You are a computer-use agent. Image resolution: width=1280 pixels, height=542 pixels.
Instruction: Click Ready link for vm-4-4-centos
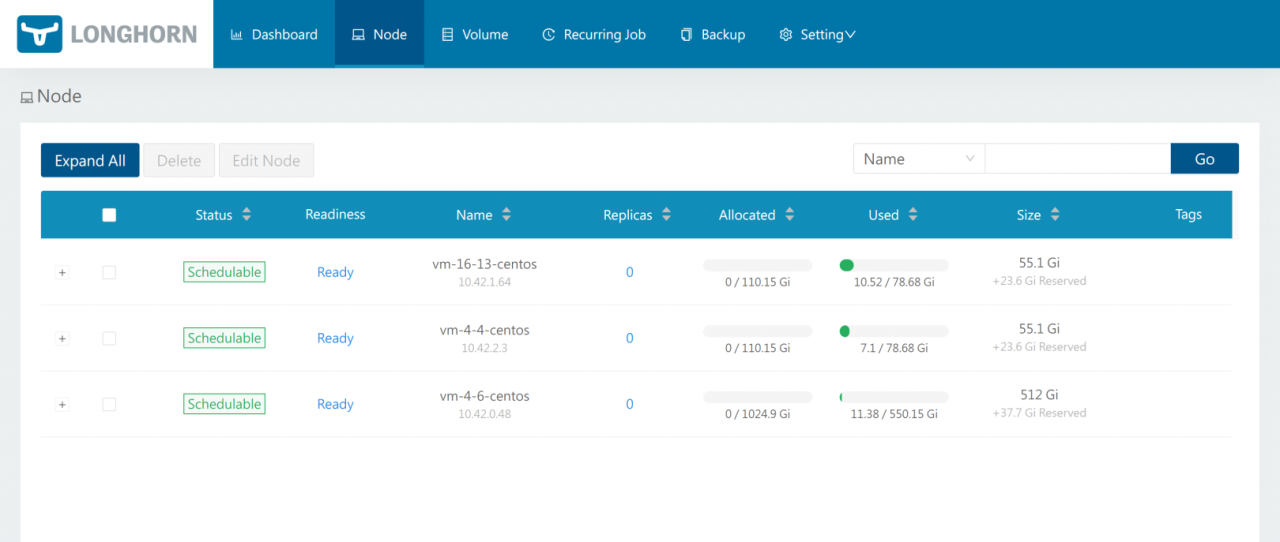335,338
